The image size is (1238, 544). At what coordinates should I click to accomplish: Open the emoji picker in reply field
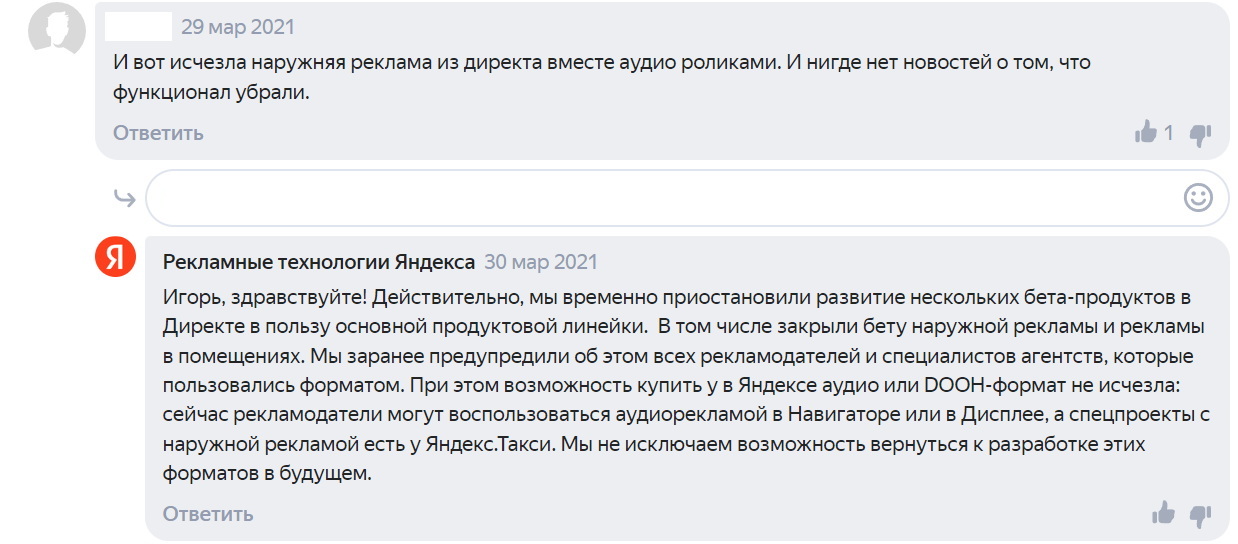(1198, 197)
